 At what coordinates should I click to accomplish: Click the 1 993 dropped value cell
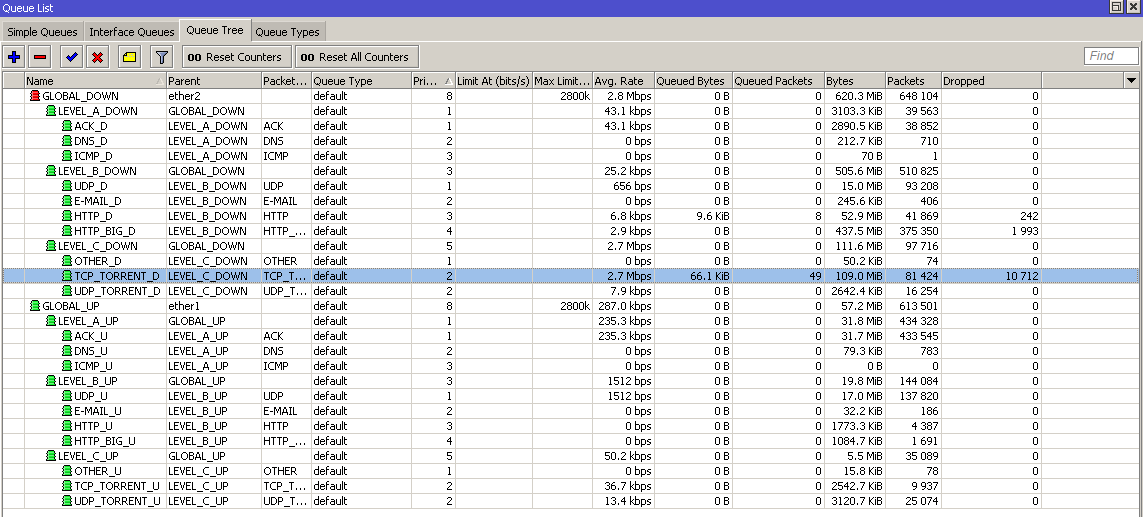(991, 231)
